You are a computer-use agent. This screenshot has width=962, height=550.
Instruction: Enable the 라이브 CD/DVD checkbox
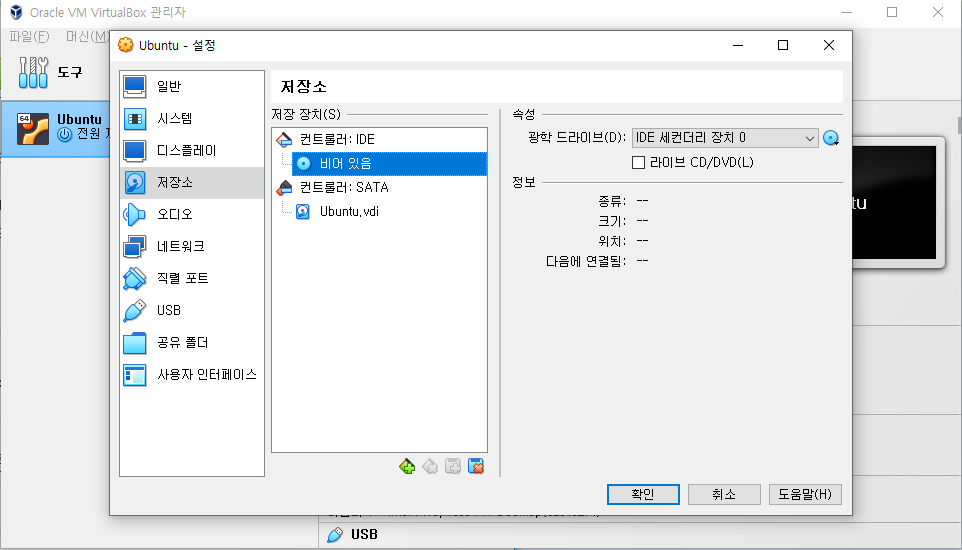pos(639,162)
